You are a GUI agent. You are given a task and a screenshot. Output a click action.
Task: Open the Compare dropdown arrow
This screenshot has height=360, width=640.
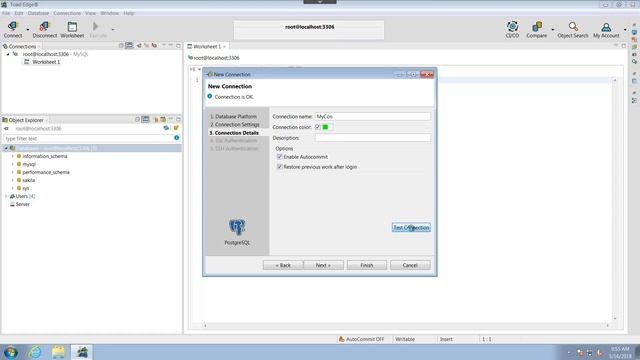pos(553,29)
